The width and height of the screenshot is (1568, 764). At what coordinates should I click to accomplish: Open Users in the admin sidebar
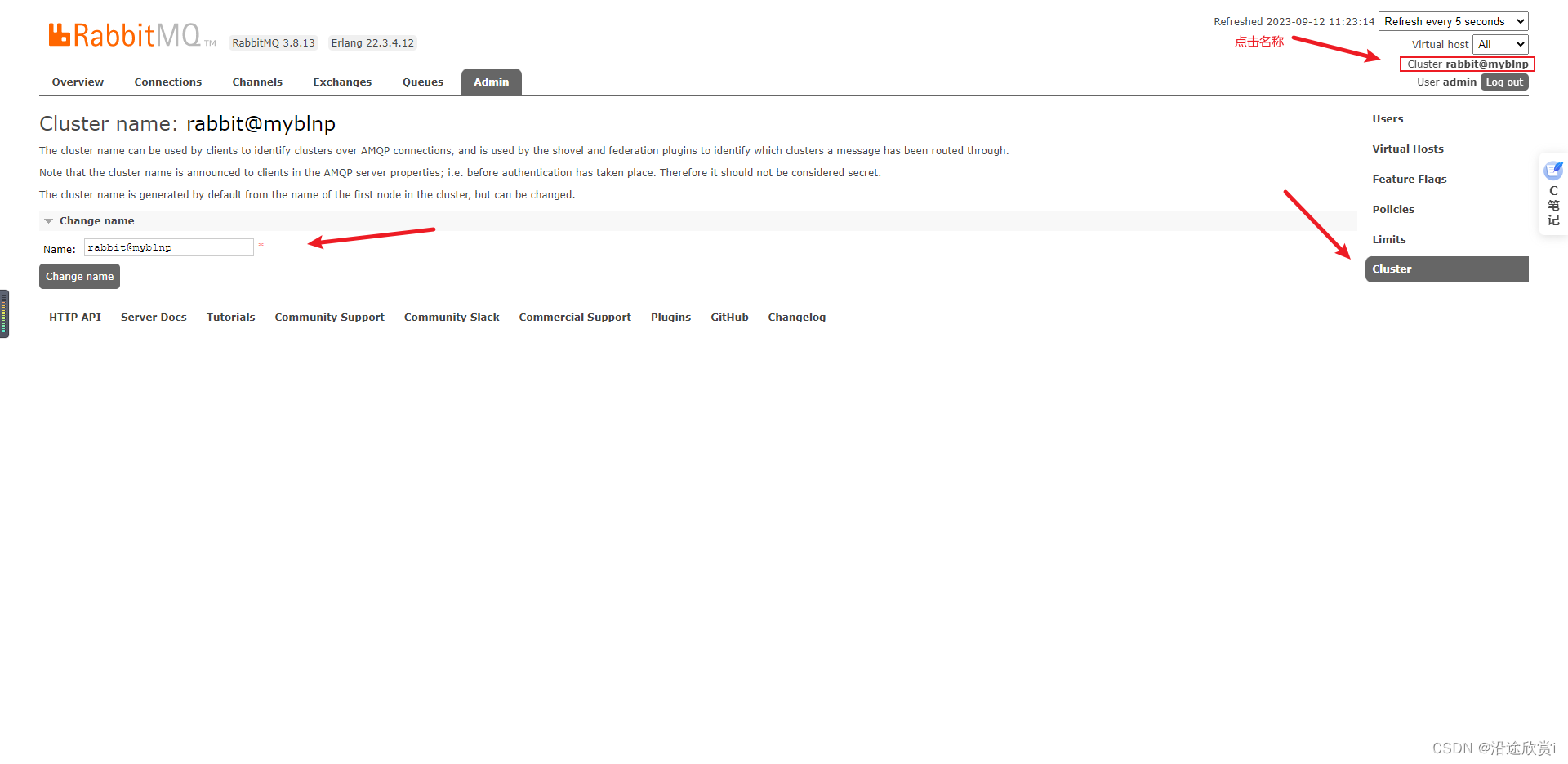coord(1388,118)
